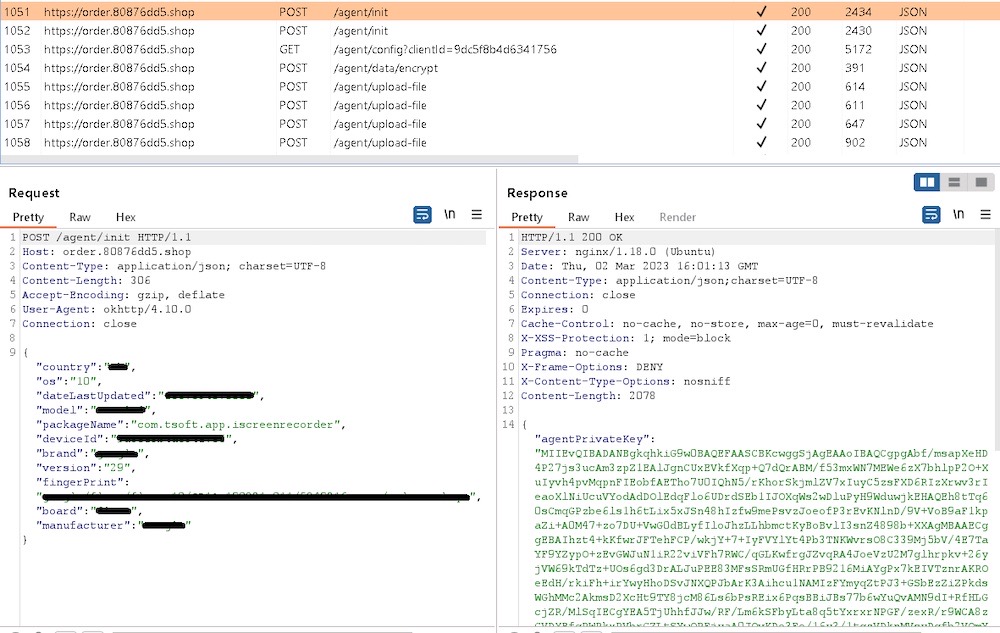Switch to the Raw tab in Response panel
Image resolution: width=1000 pixels, height=633 pixels.
[x=578, y=217]
